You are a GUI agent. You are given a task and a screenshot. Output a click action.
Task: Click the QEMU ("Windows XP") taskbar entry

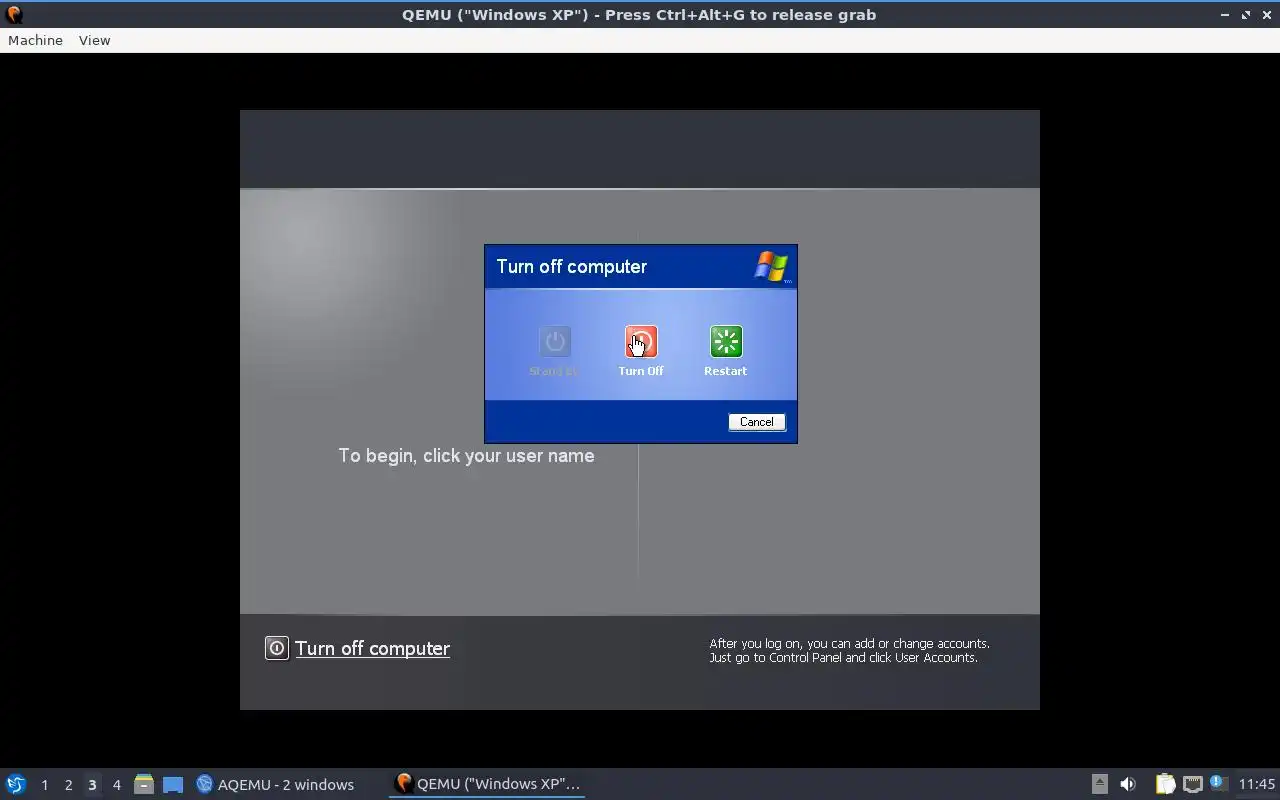[487, 784]
